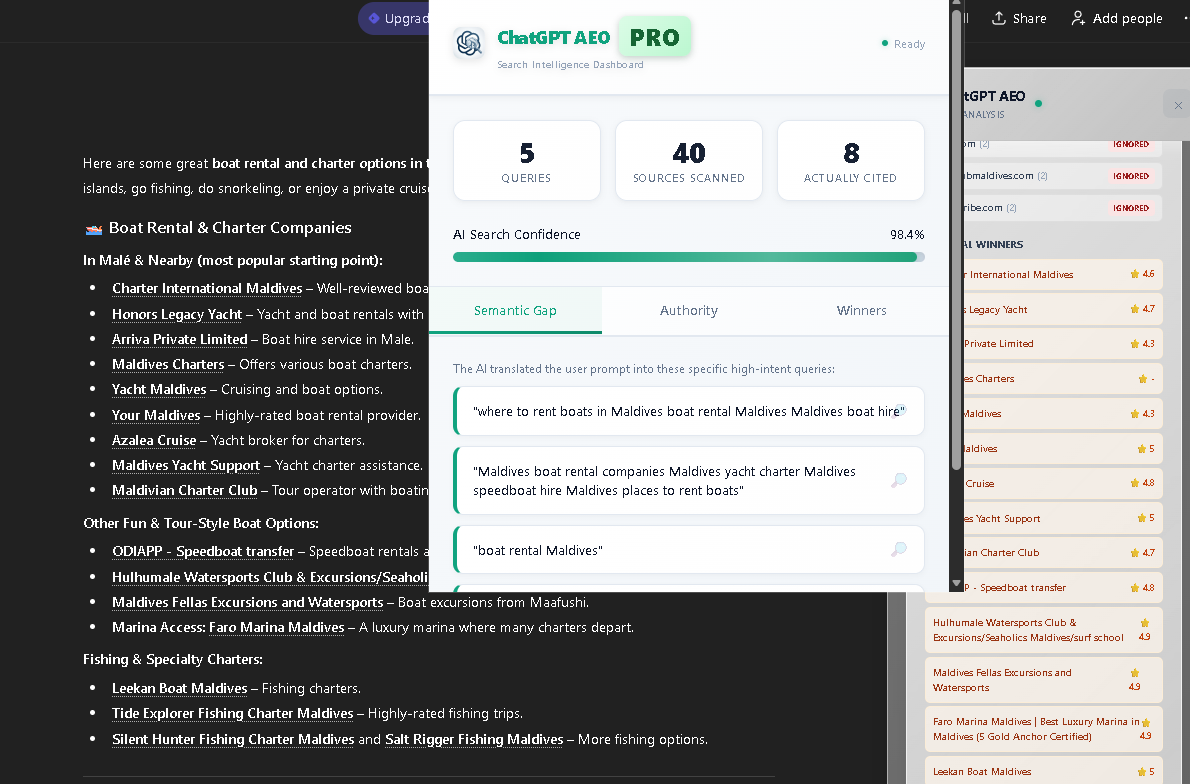Open the Charter International Maldives link
The width and height of the screenshot is (1190, 784).
point(207,288)
